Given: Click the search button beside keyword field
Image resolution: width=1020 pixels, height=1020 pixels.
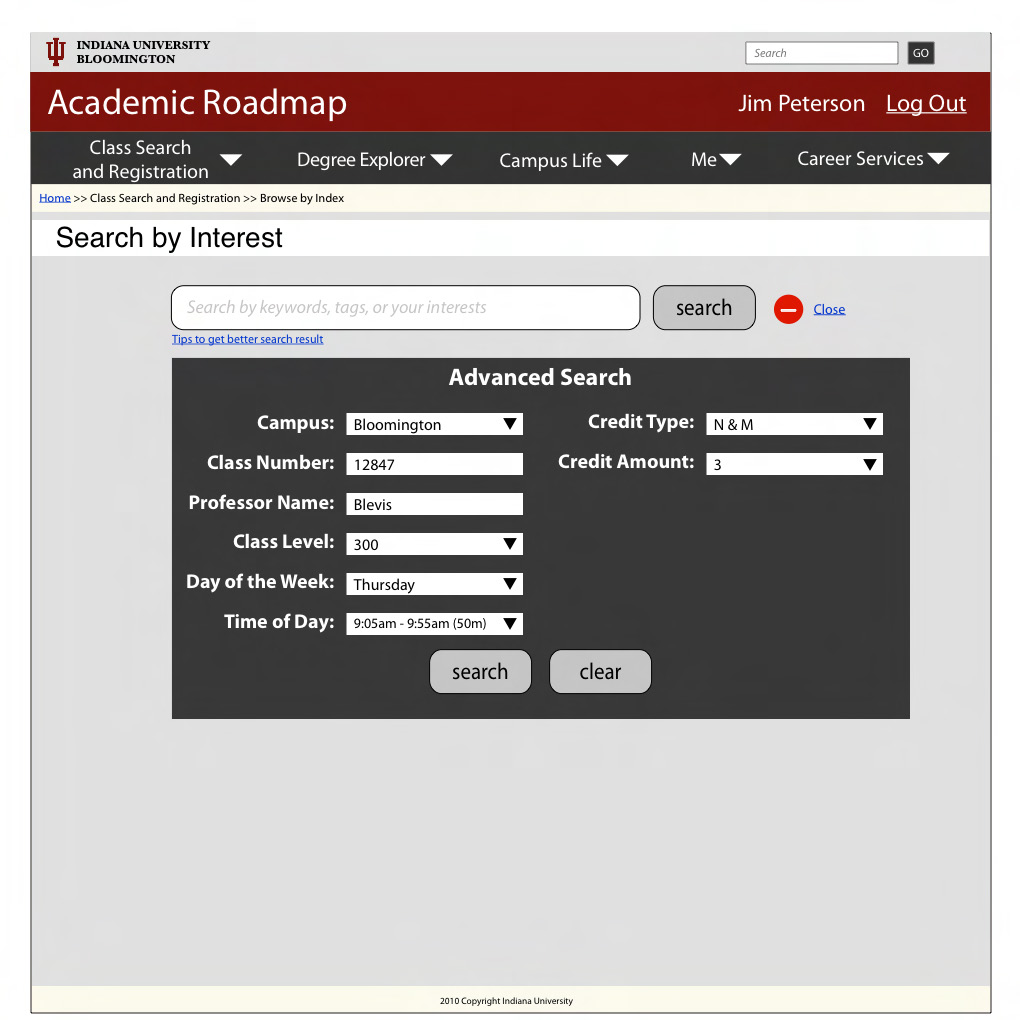Looking at the screenshot, I should (704, 308).
